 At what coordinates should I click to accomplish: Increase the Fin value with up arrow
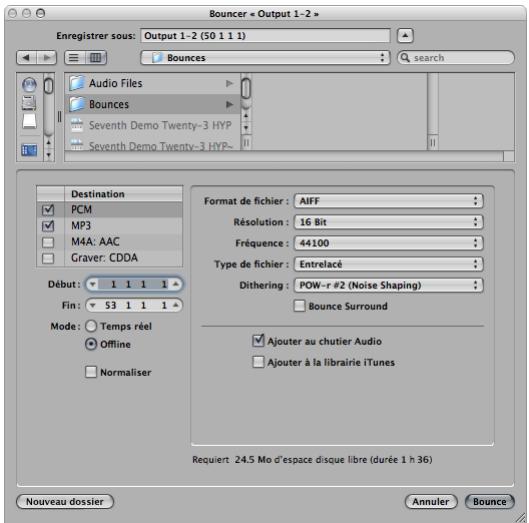click(175, 305)
